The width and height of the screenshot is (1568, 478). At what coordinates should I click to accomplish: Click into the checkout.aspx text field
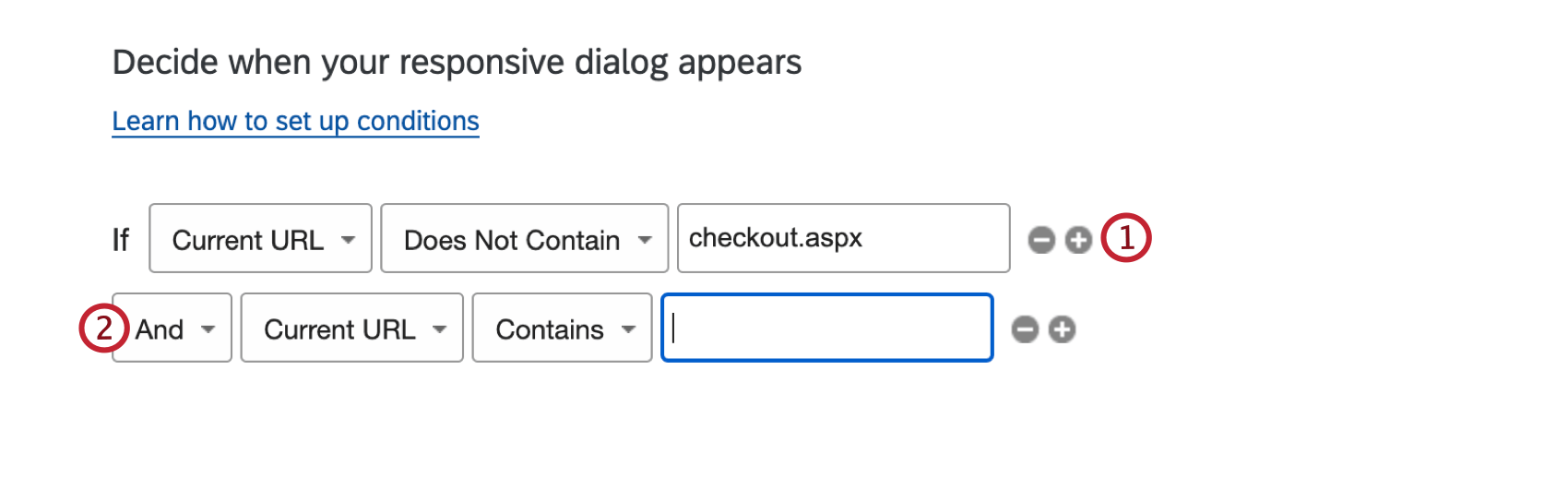(843, 238)
